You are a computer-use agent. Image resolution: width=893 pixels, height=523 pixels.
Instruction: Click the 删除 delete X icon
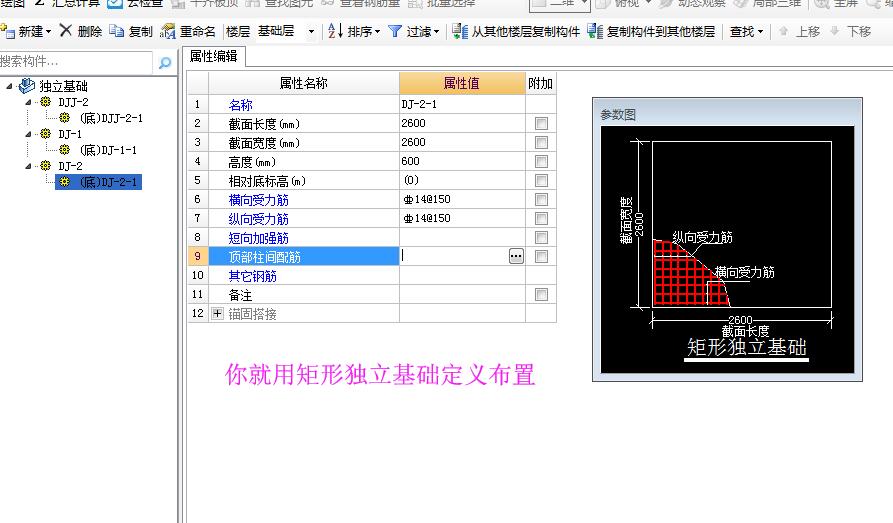coord(66,31)
